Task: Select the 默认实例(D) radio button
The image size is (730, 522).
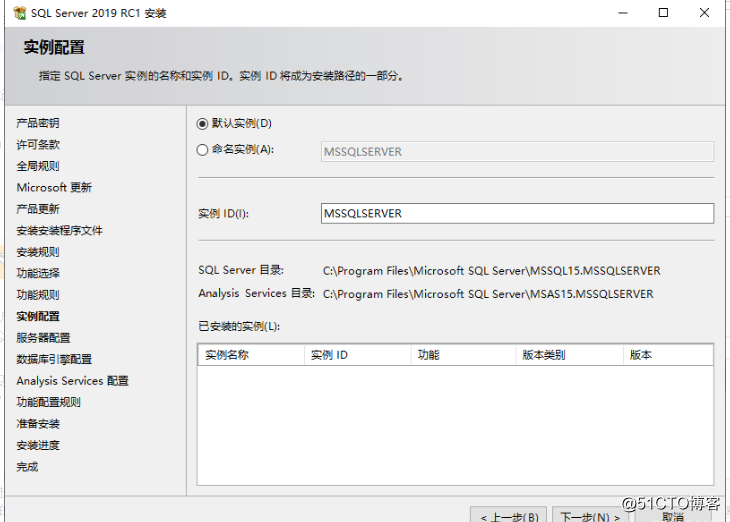Action: tap(202, 124)
